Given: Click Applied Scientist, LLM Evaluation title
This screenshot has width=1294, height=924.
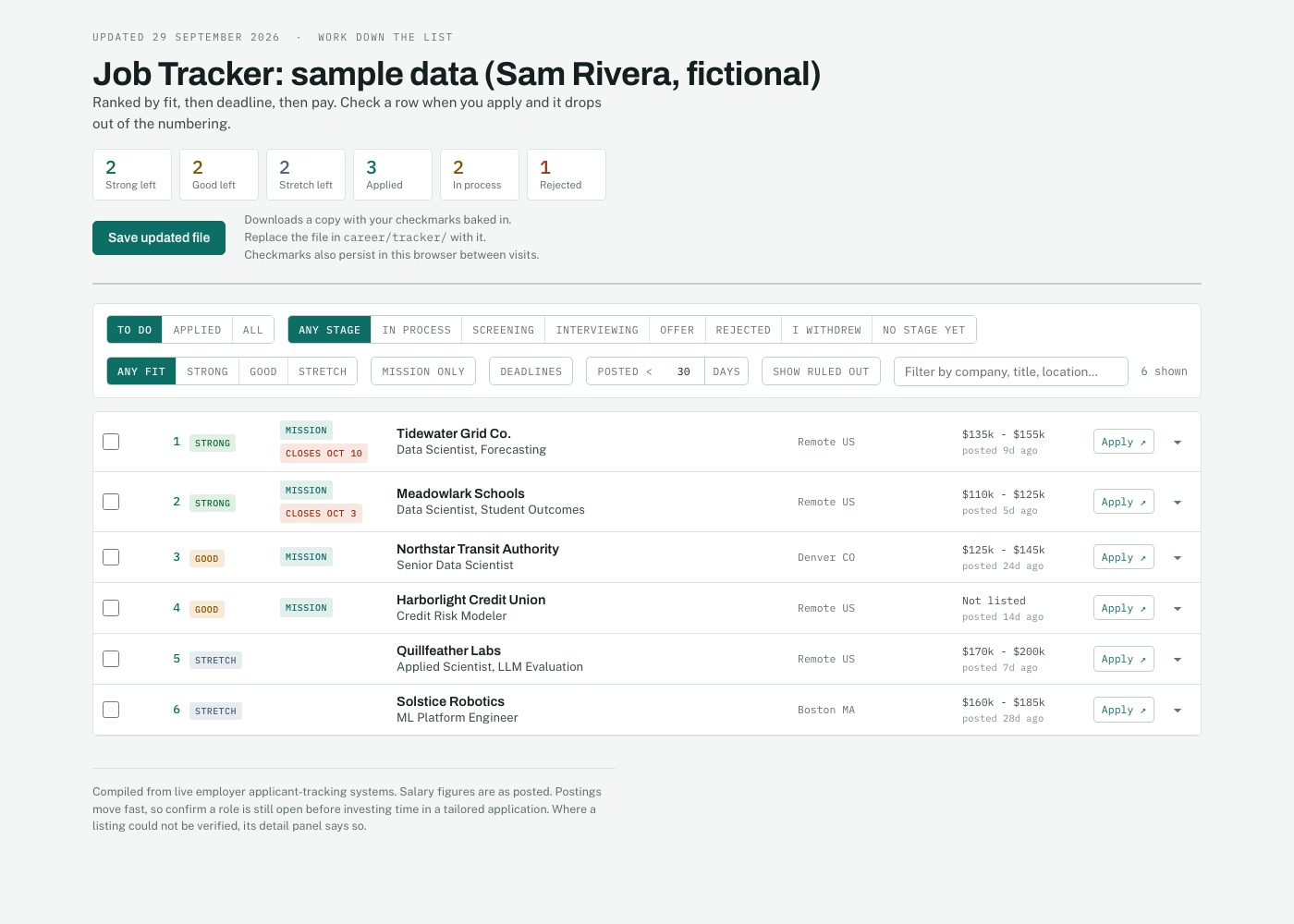Looking at the screenshot, I should point(490,667).
